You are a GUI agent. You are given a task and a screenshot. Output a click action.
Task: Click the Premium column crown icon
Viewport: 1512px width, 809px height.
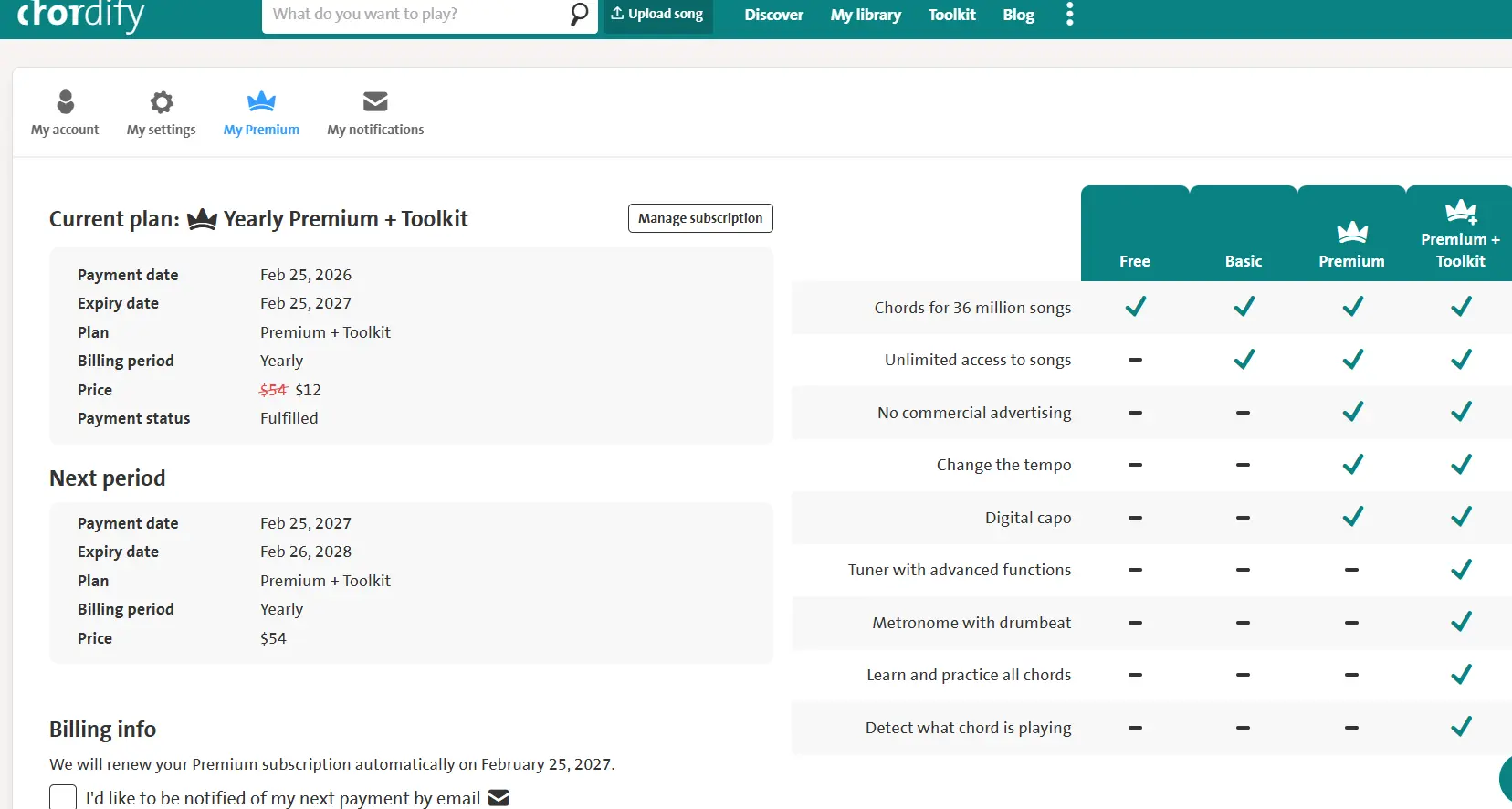click(1352, 232)
